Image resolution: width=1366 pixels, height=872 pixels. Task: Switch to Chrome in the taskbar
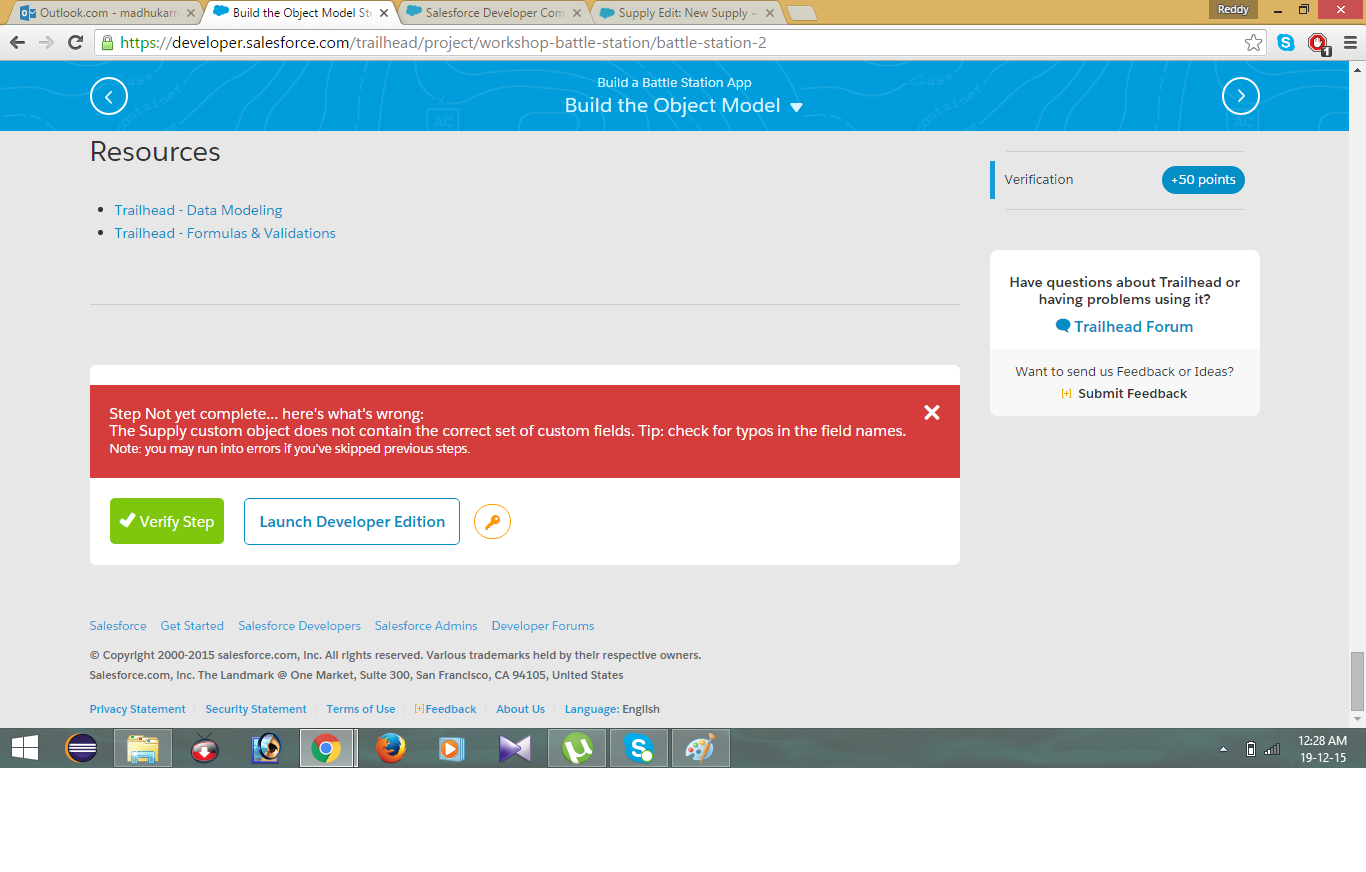pos(327,748)
